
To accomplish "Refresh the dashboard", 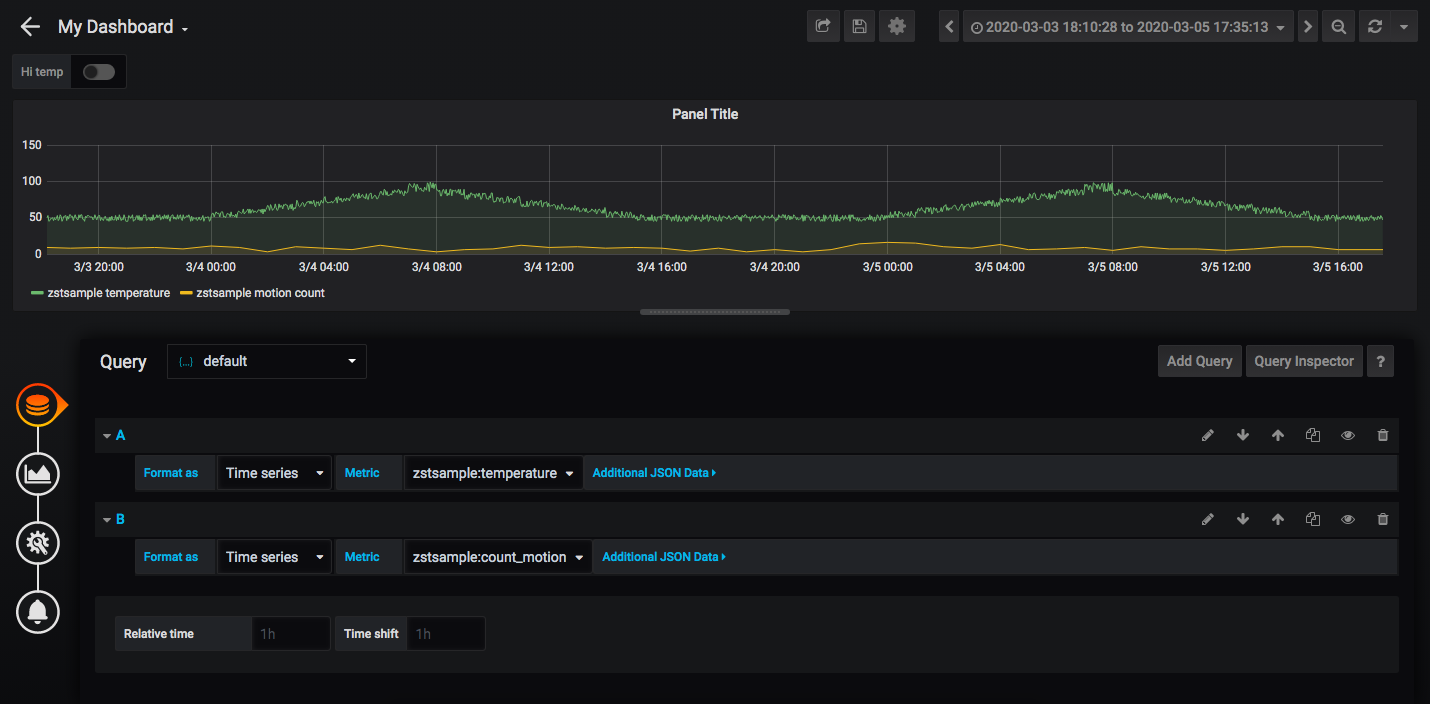I will 1375,27.
